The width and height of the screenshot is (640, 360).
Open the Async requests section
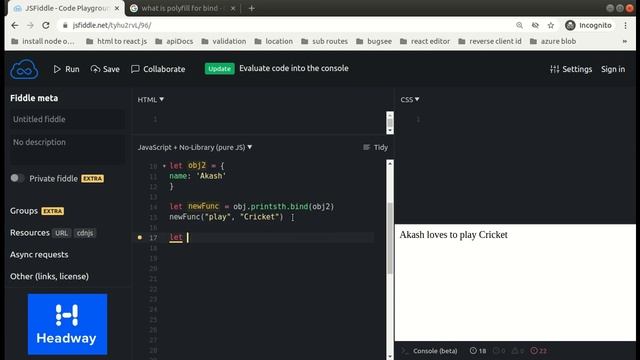click(x=39, y=254)
